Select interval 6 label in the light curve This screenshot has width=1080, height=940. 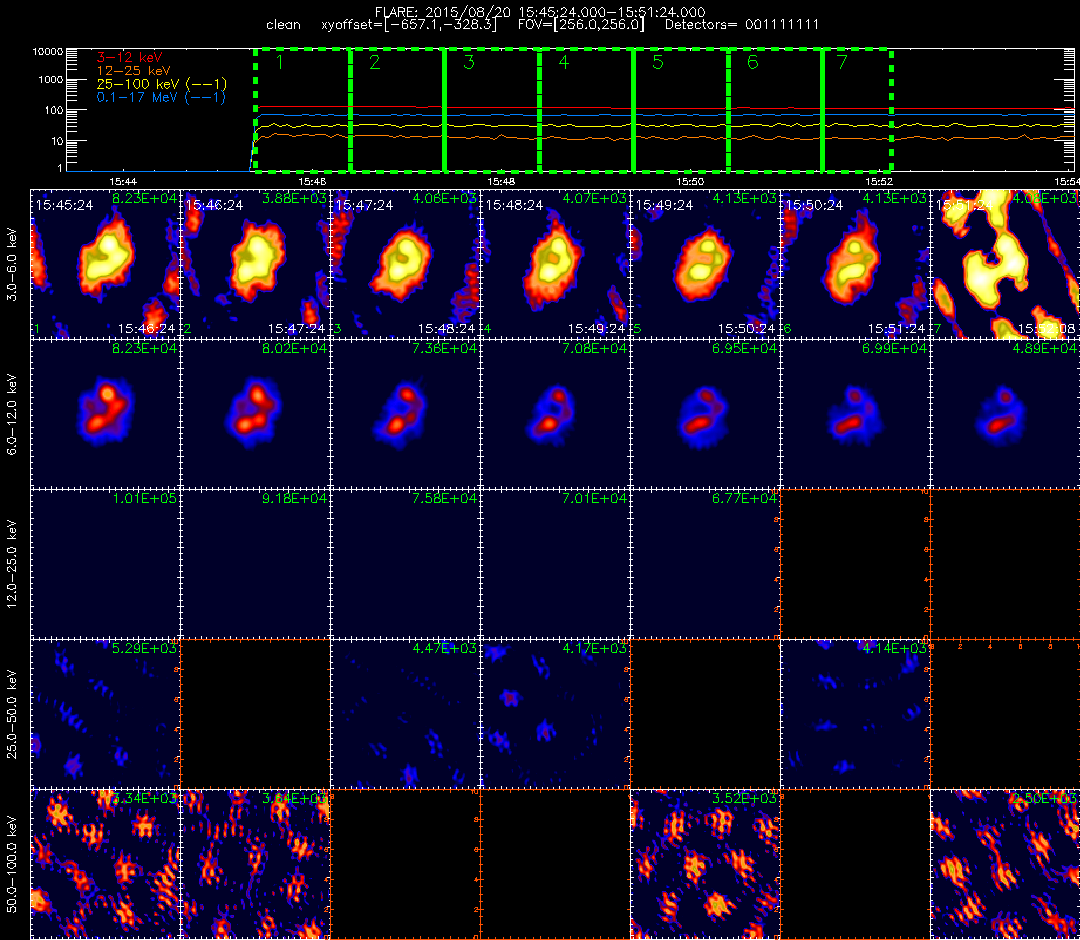(x=752, y=63)
